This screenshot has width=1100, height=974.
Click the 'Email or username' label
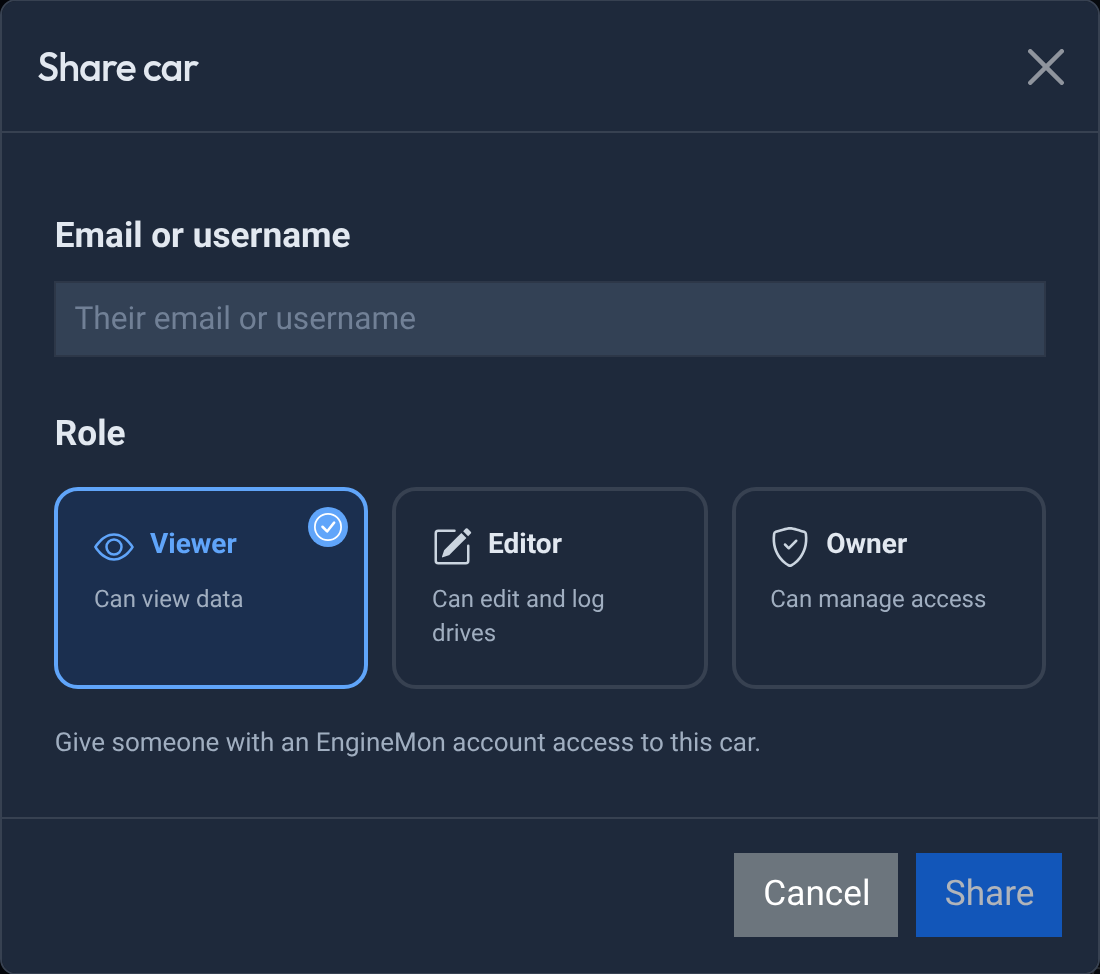[203, 235]
